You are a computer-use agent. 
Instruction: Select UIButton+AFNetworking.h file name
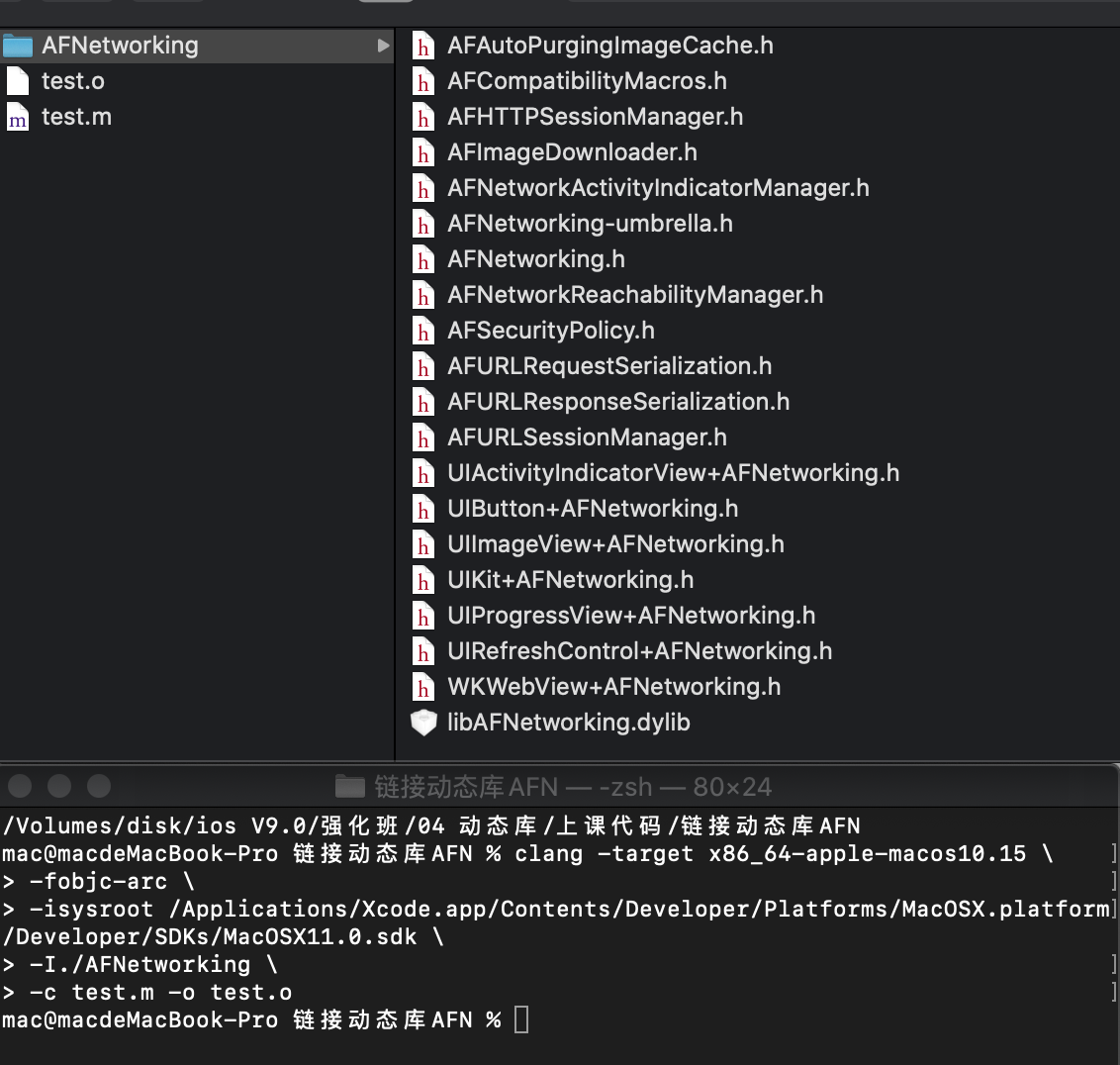(593, 509)
